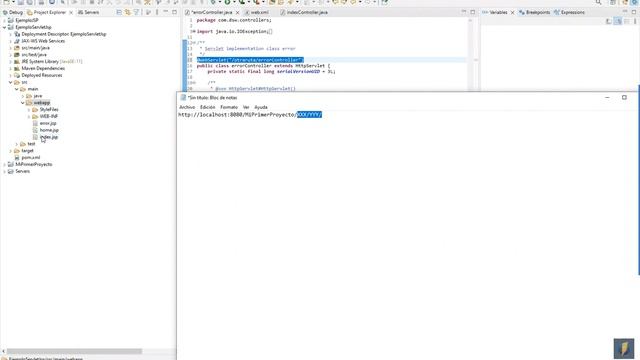Open Project Explorer view menu dots
640x360 pixels.
tap(157, 12)
